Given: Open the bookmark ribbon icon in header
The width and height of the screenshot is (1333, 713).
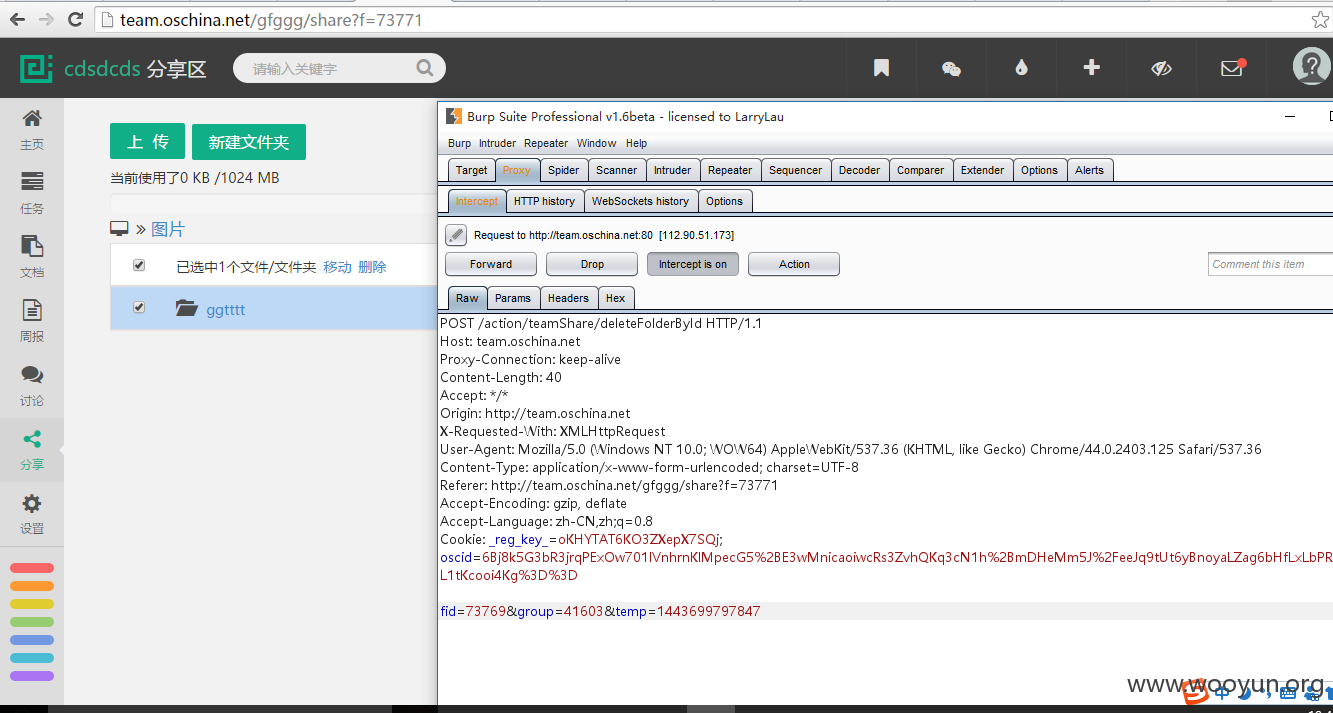Looking at the screenshot, I should tap(881, 68).
